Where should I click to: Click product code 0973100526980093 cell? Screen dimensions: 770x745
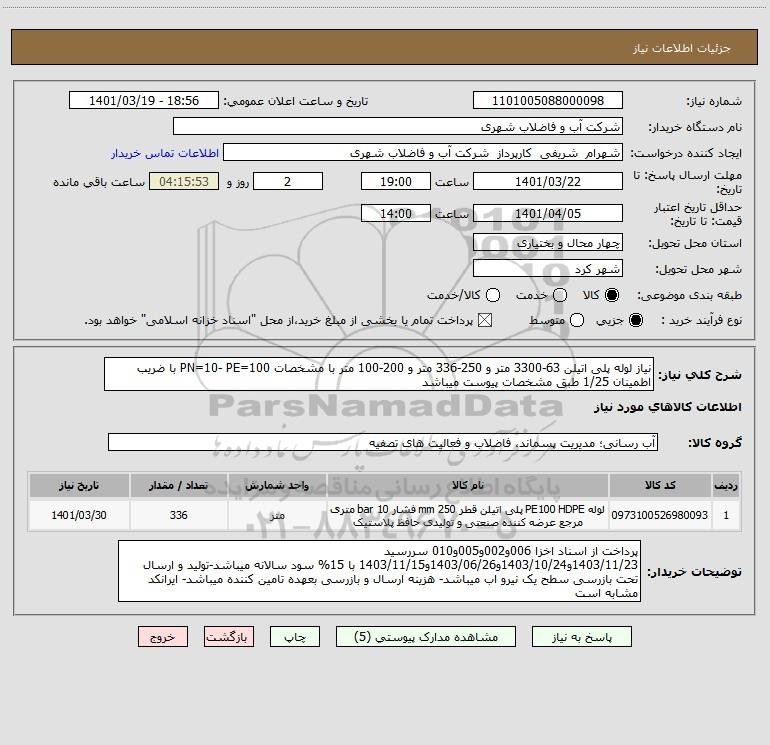[660, 515]
